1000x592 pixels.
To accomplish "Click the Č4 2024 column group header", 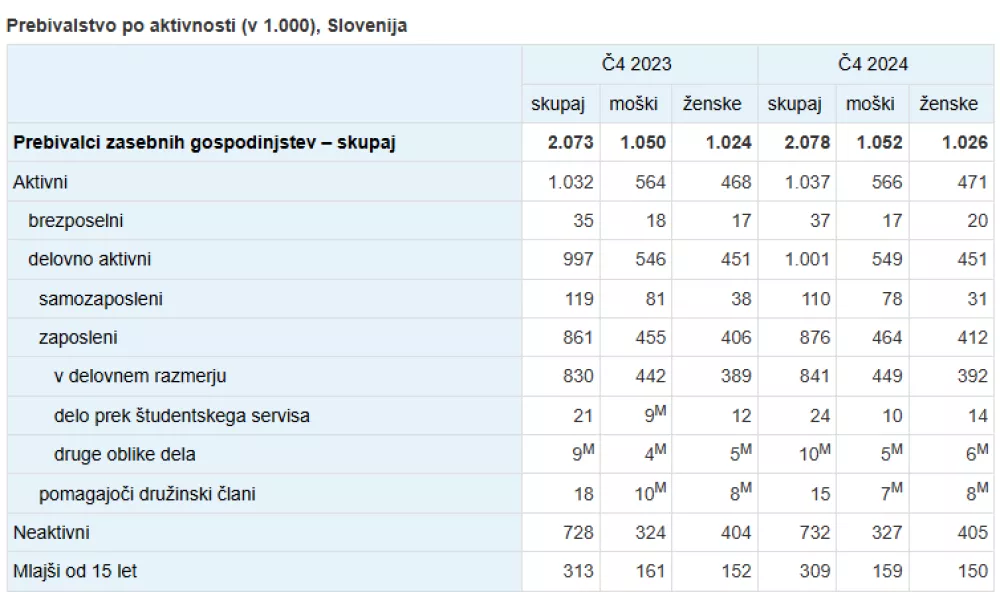I will click(x=873, y=64).
